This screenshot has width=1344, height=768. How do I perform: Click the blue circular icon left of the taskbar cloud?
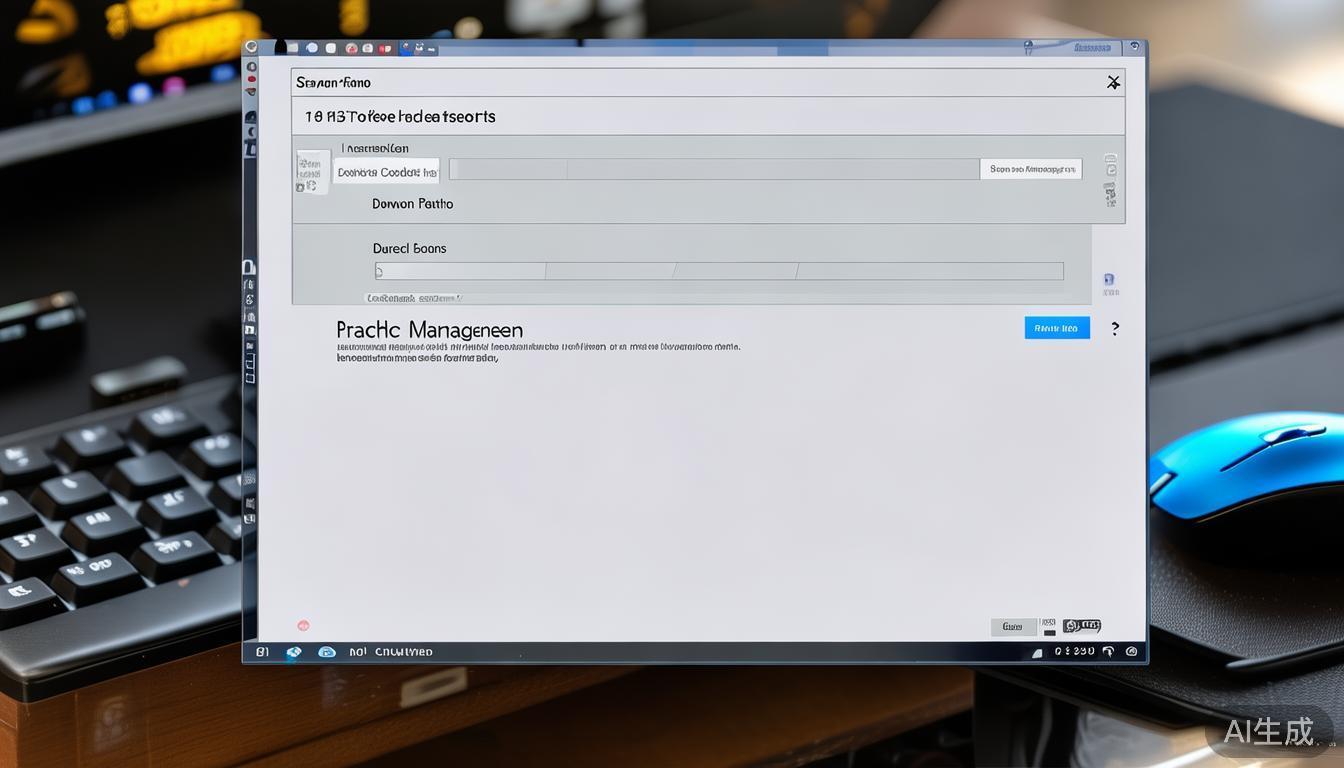[294, 652]
